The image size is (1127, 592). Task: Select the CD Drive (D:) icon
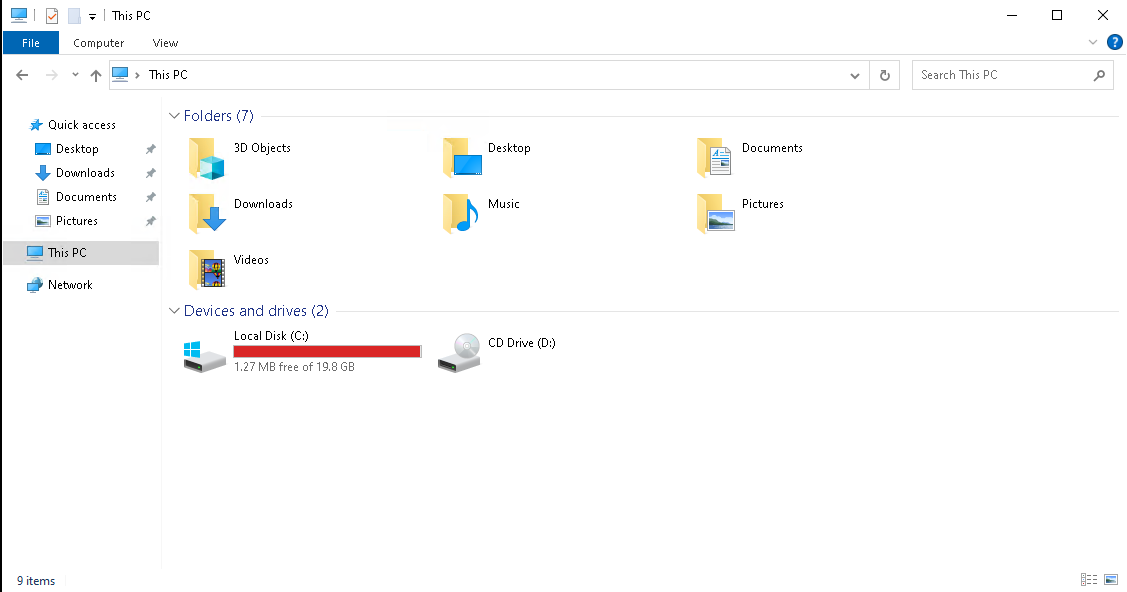pos(460,352)
